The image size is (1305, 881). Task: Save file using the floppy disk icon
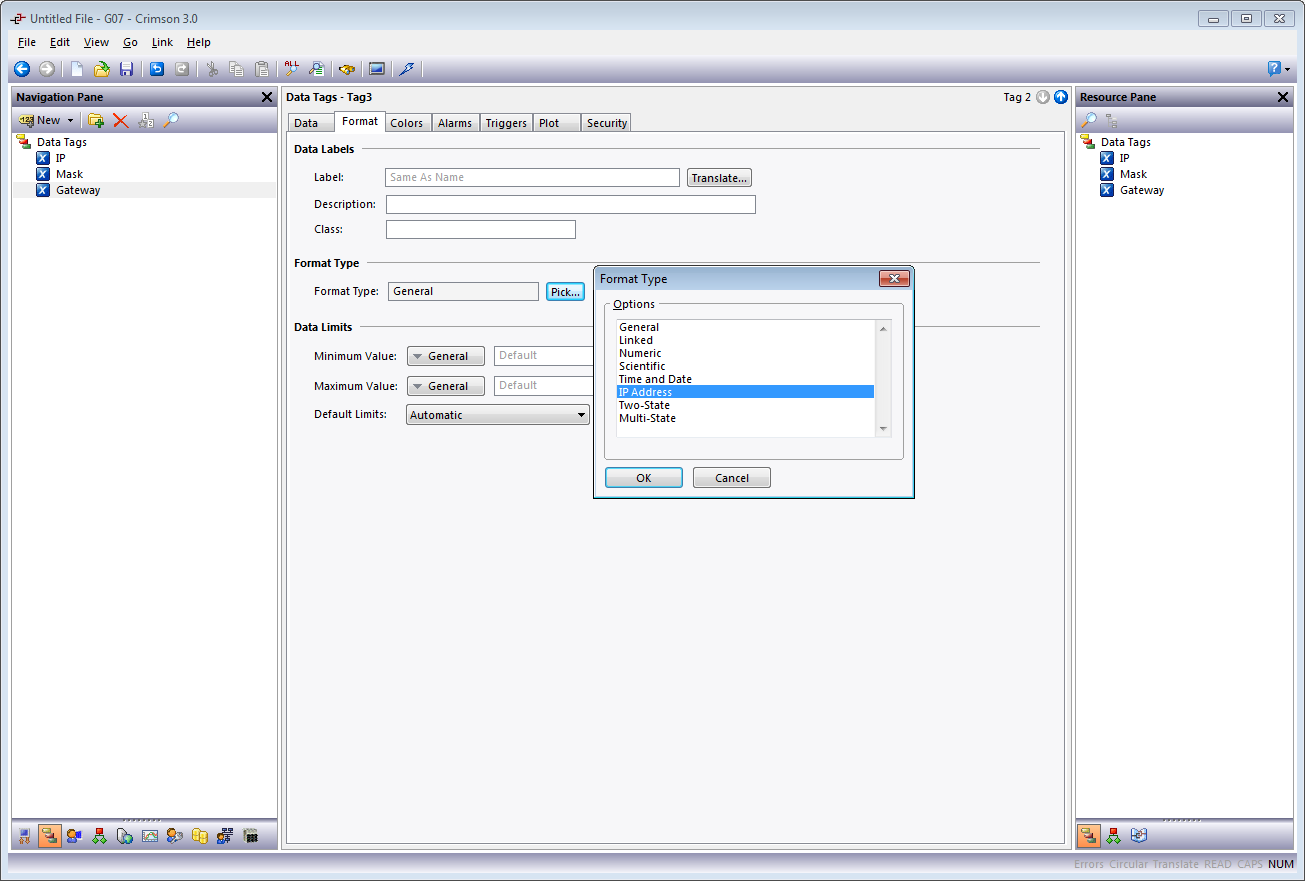(x=126, y=69)
